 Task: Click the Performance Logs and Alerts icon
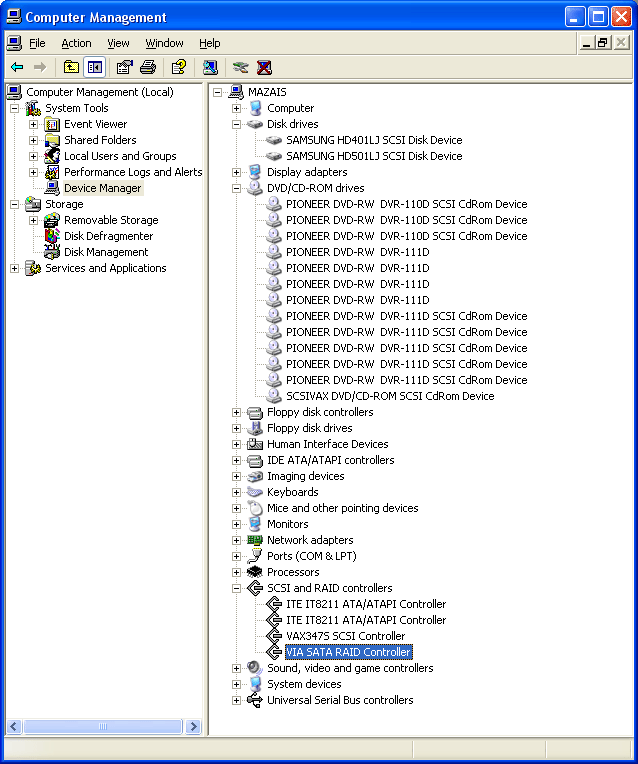point(52,172)
